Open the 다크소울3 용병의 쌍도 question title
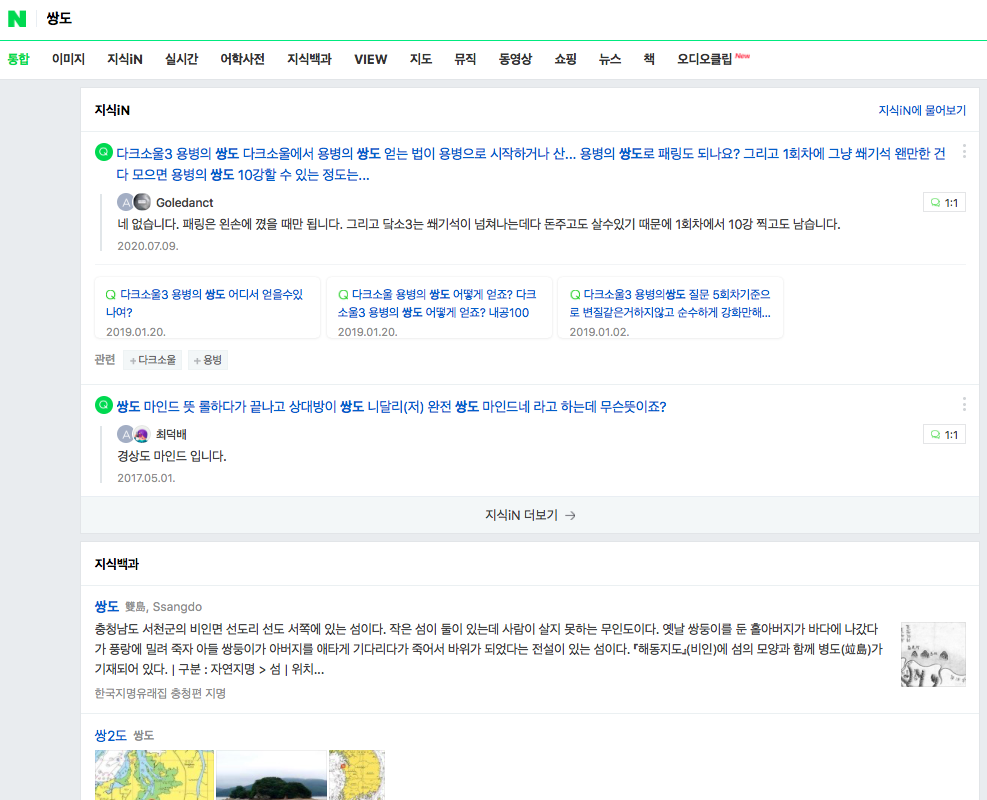This screenshot has width=987, height=800. click(531, 164)
